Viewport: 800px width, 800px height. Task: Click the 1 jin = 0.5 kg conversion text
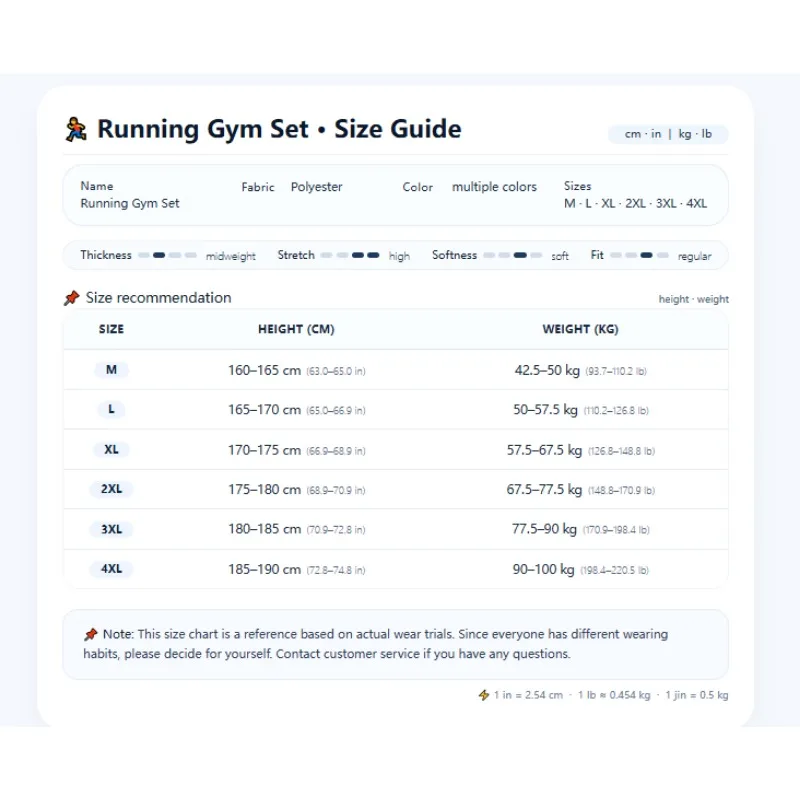(697, 695)
